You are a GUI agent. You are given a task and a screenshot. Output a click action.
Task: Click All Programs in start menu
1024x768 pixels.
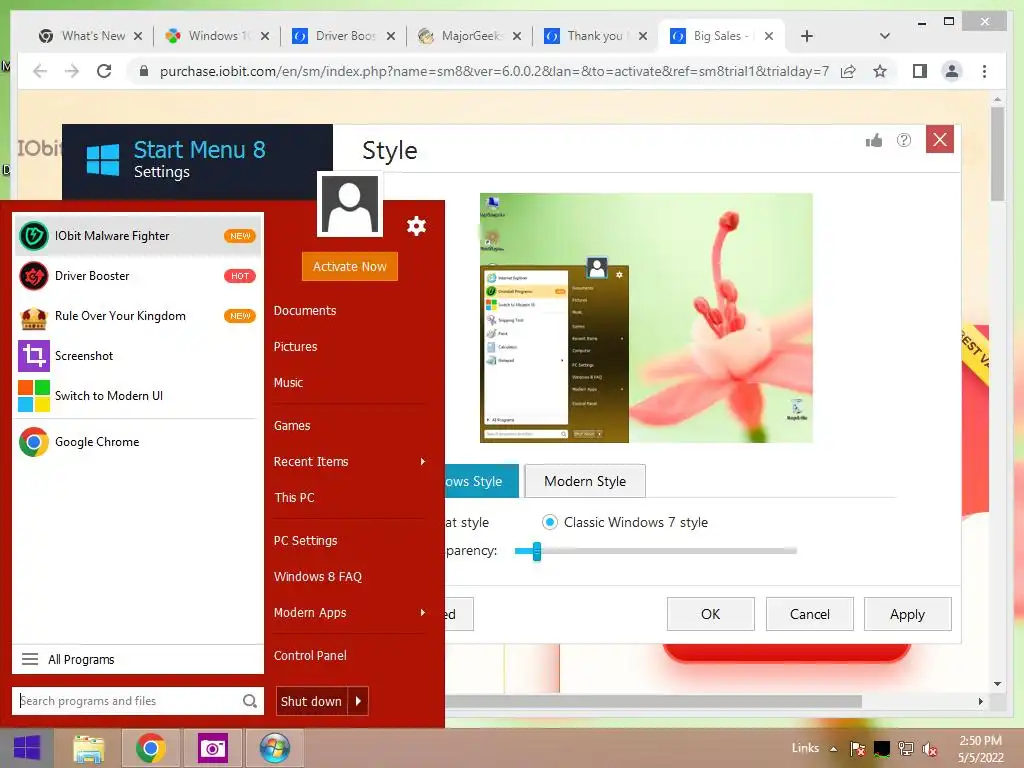pos(138,660)
